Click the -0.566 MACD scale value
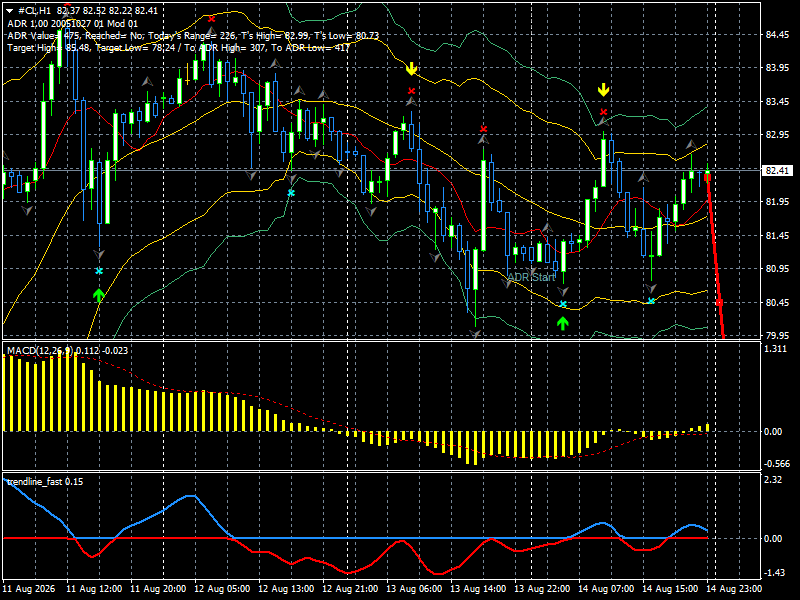This screenshot has width=800, height=600. (x=776, y=464)
